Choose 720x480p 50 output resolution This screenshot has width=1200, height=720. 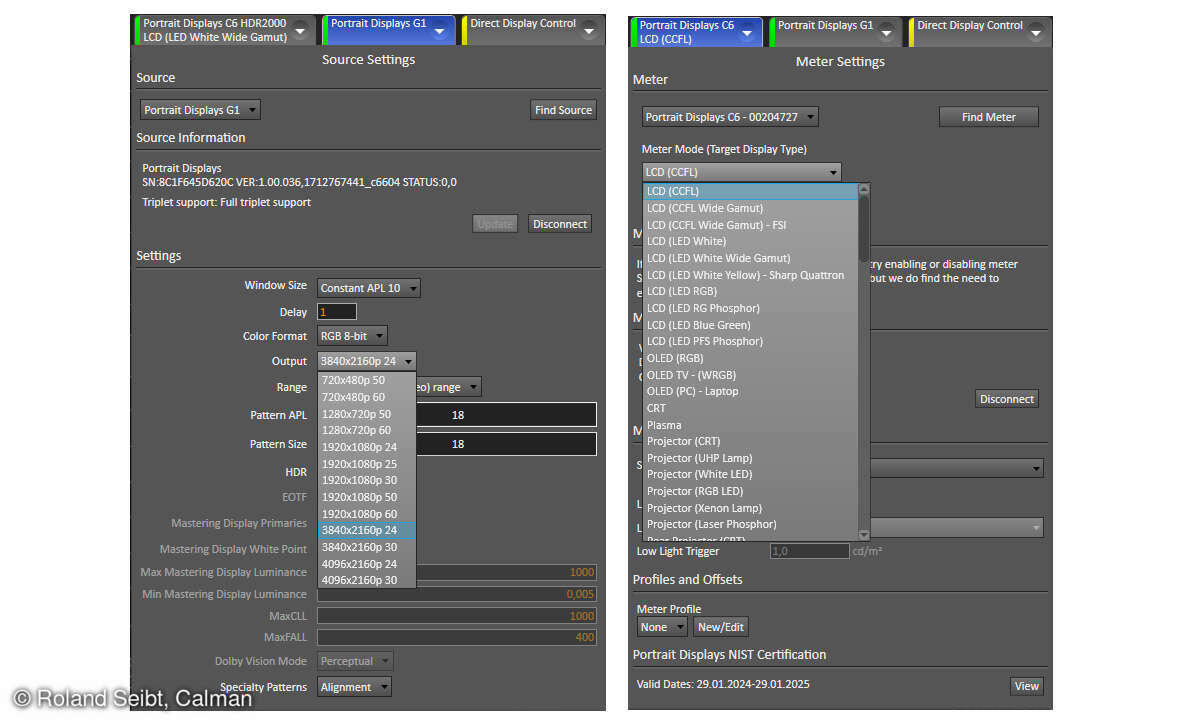pyautogui.click(x=367, y=380)
